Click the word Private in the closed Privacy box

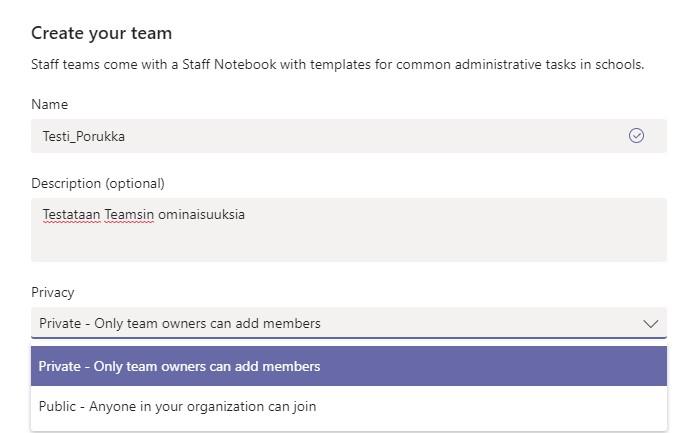tap(60, 323)
